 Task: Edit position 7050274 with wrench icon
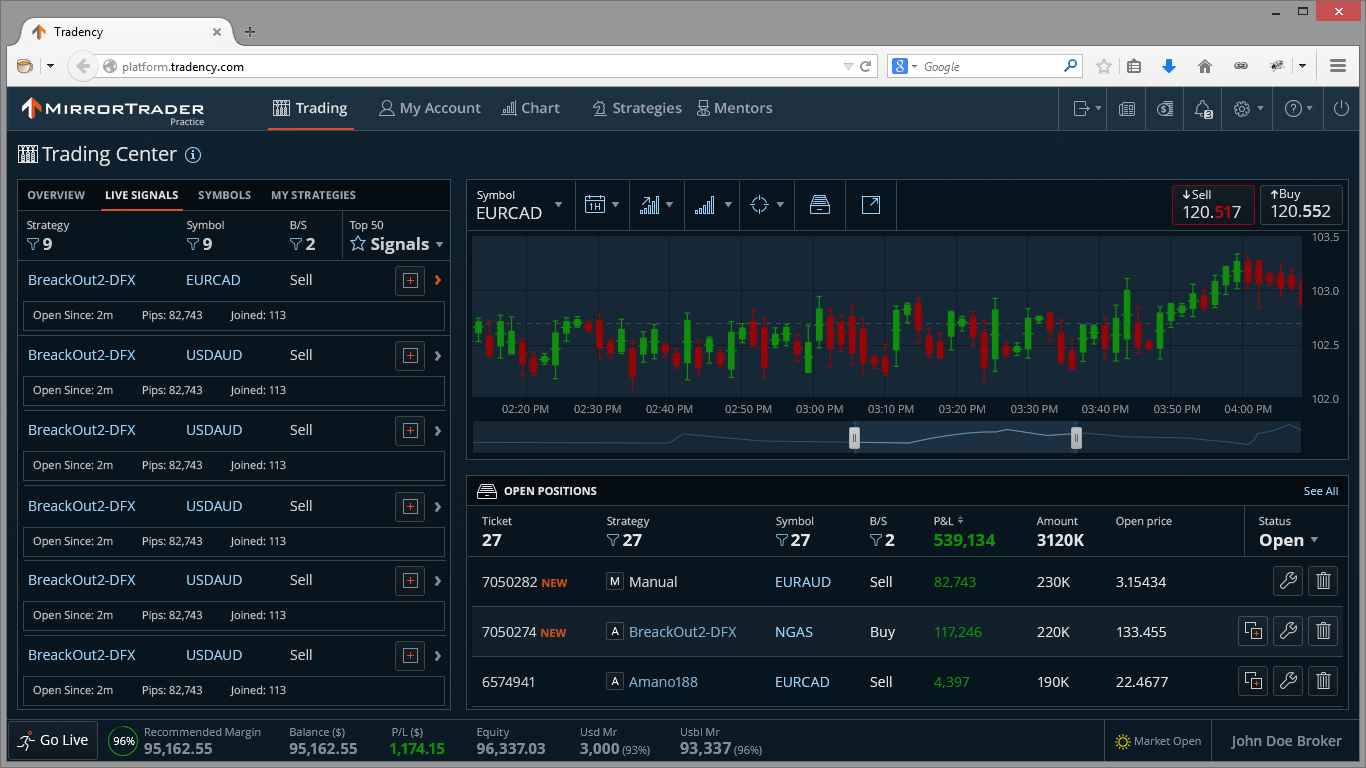[x=1288, y=631]
